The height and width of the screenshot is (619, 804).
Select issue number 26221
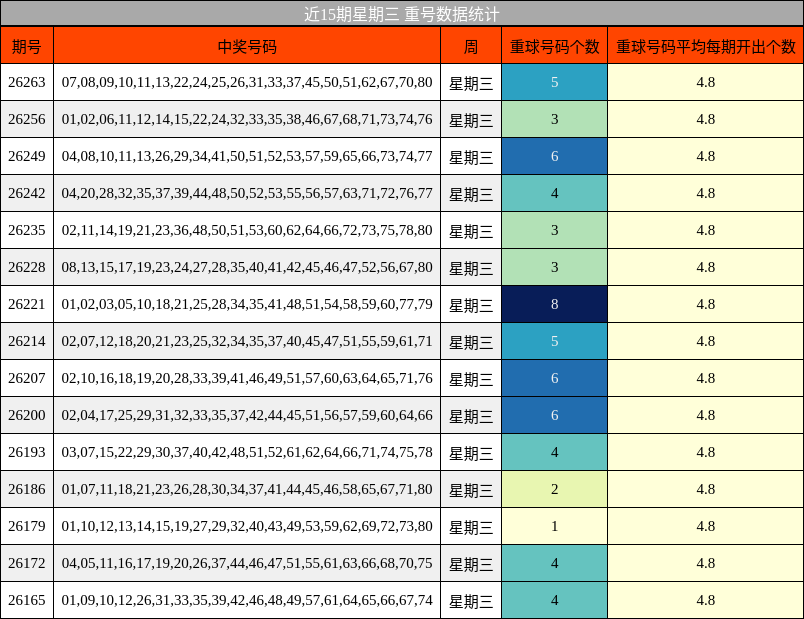click(x=27, y=304)
